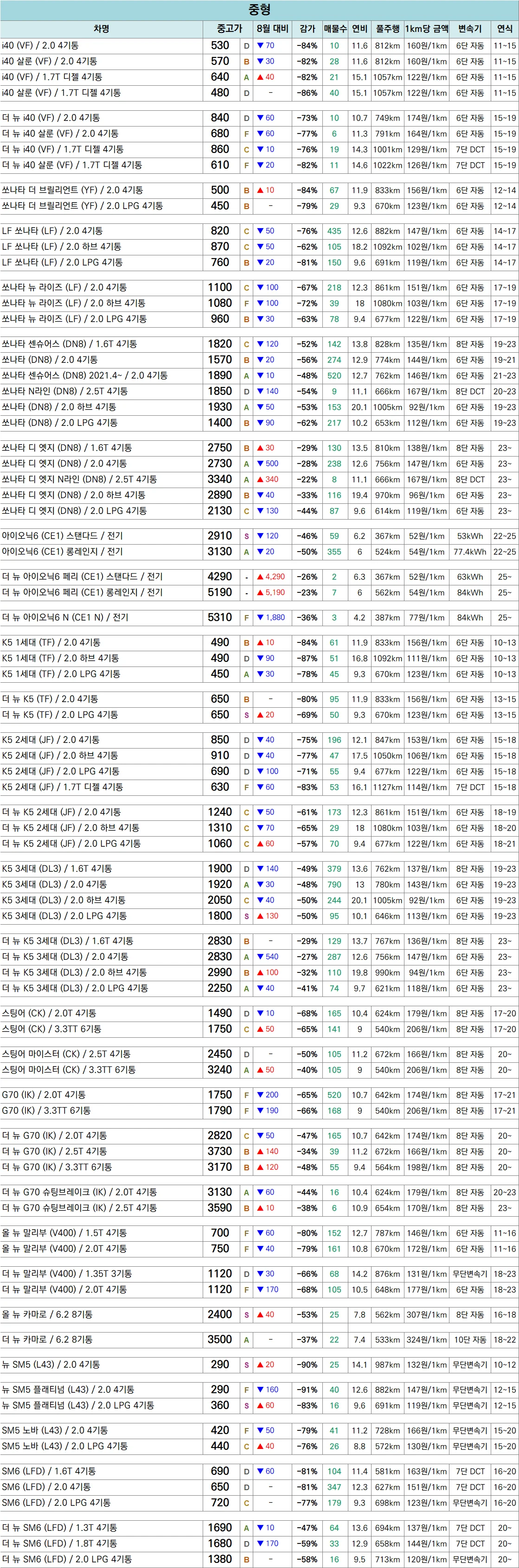This screenshot has width=519, height=1568.
Task: Click grade S in 아이오닉6 스탠다드 row
Action: [x=247, y=536]
